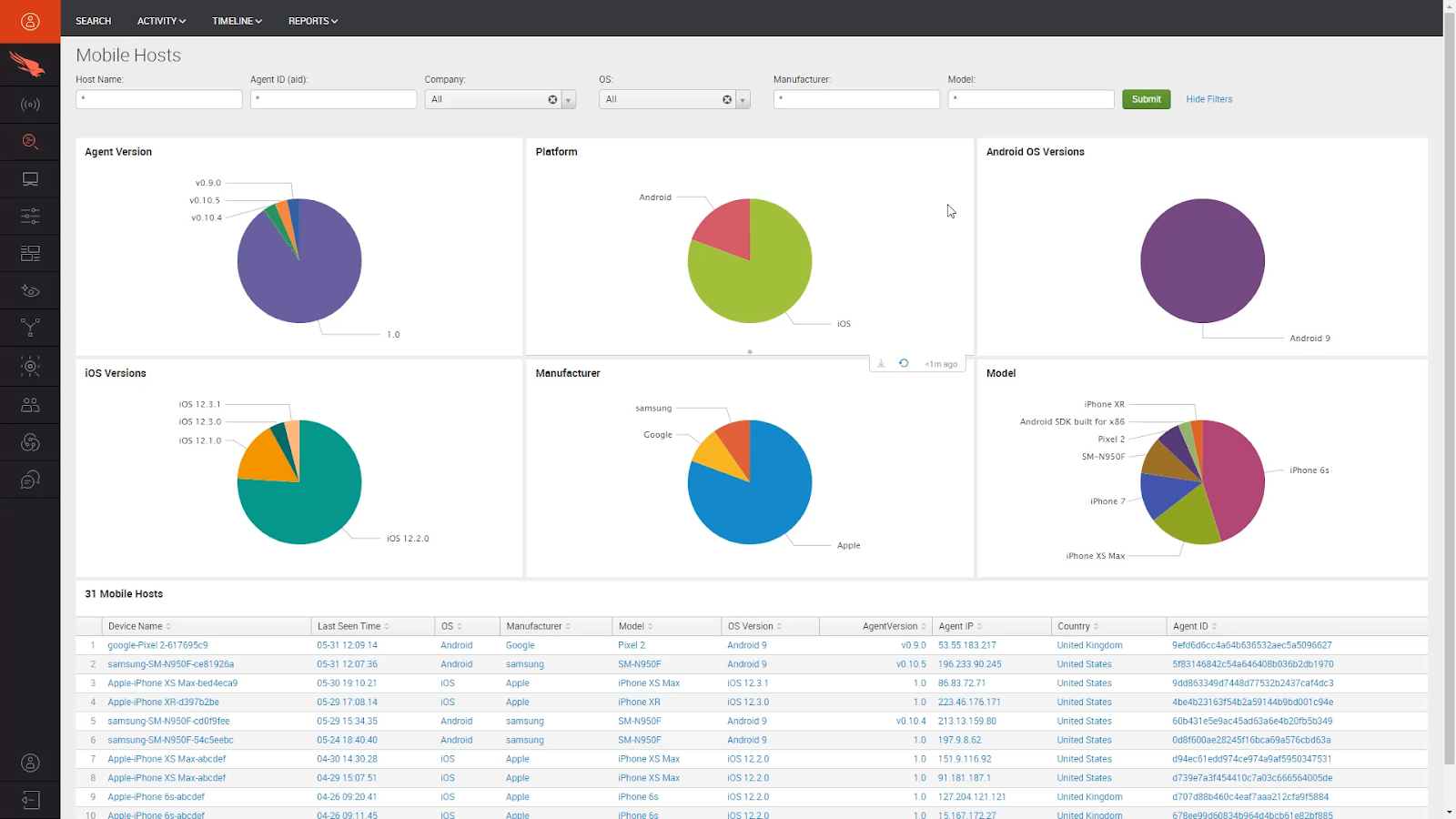
Task: Clear the OS filter with its X icon
Action: click(x=727, y=99)
